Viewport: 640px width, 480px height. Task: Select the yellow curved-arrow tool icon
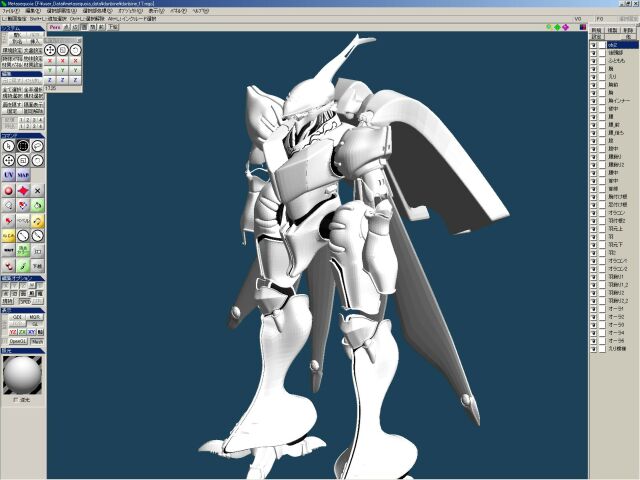click(38, 221)
